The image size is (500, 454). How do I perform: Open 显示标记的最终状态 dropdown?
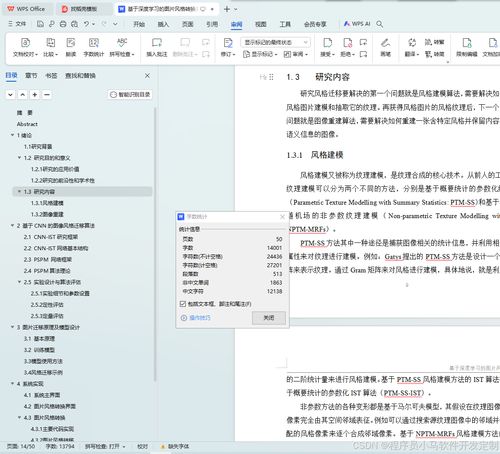tap(275, 42)
